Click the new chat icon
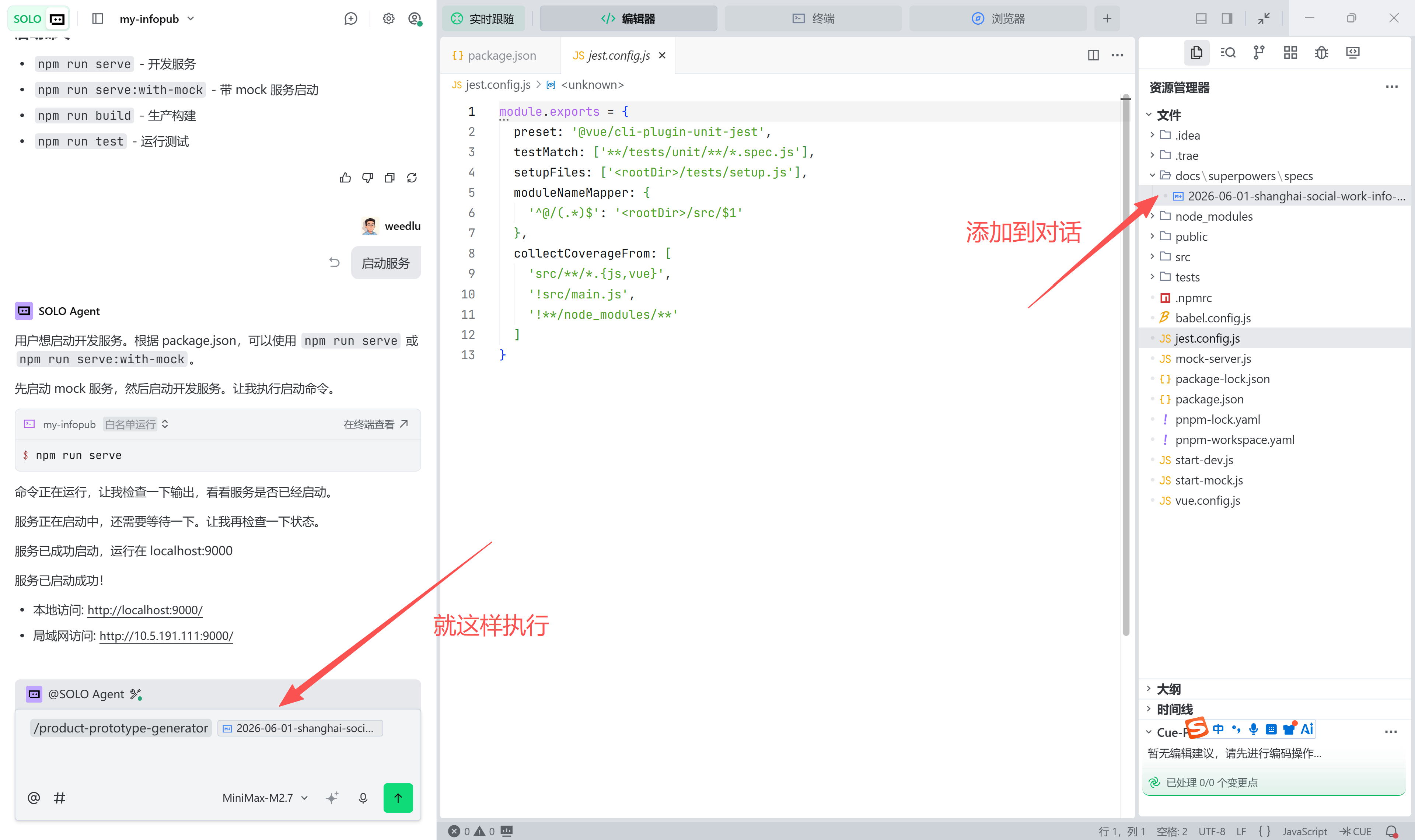Screen dimensions: 1415x840 [x=351, y=19]
